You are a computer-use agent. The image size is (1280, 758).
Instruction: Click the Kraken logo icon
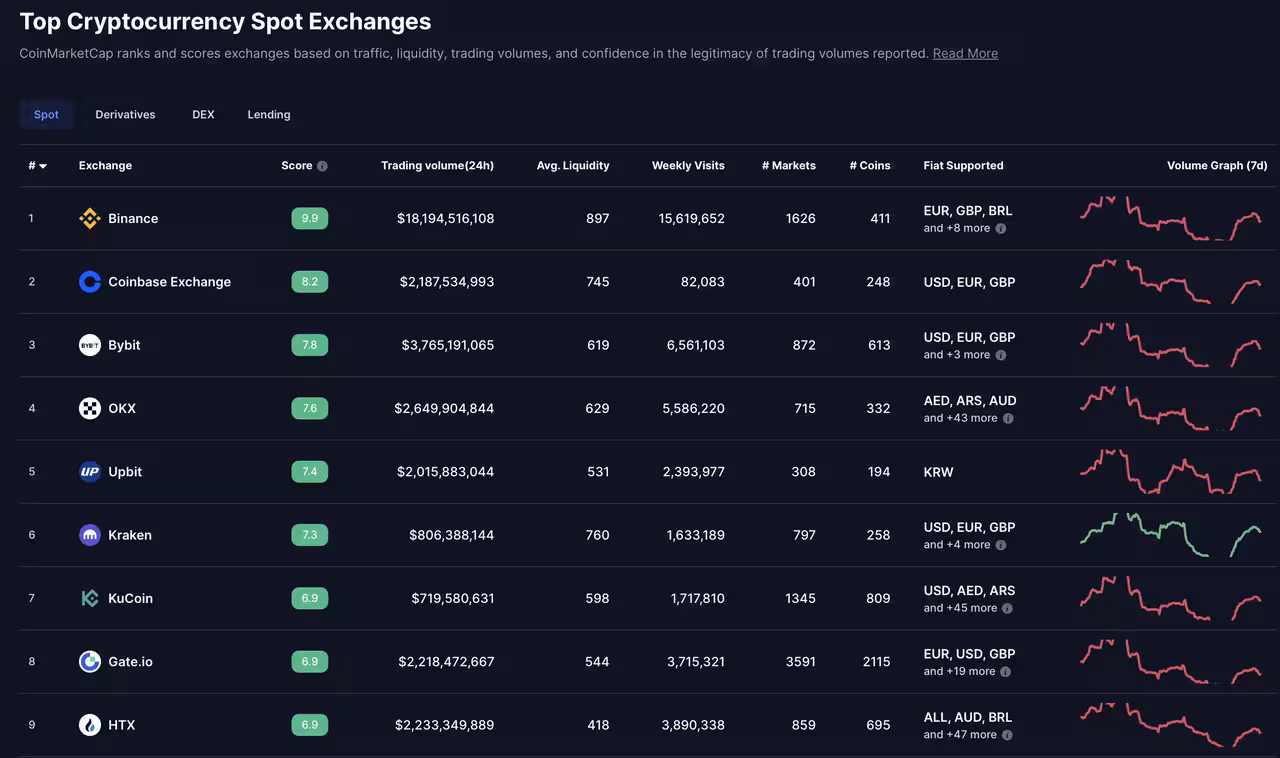[x=90, y=535]
